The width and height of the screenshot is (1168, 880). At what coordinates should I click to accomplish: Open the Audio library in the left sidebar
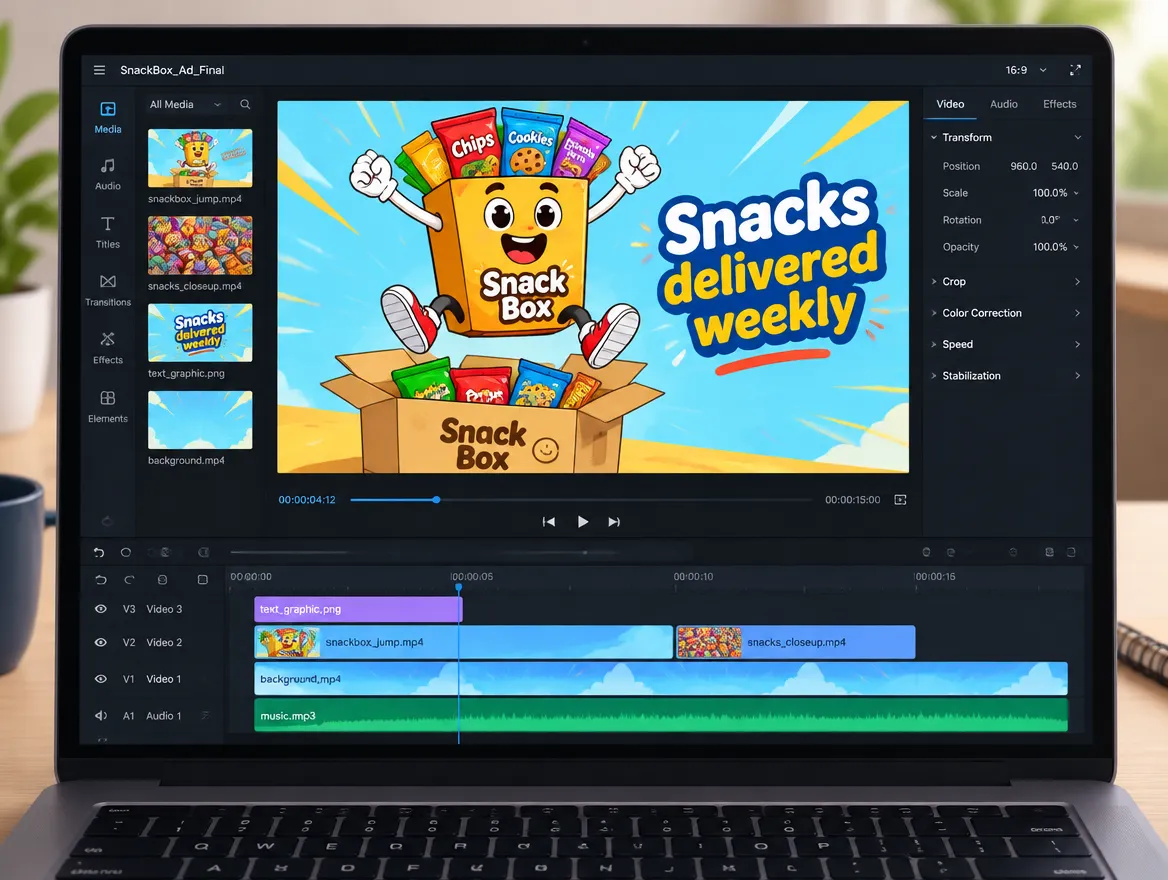click(107, 174)
